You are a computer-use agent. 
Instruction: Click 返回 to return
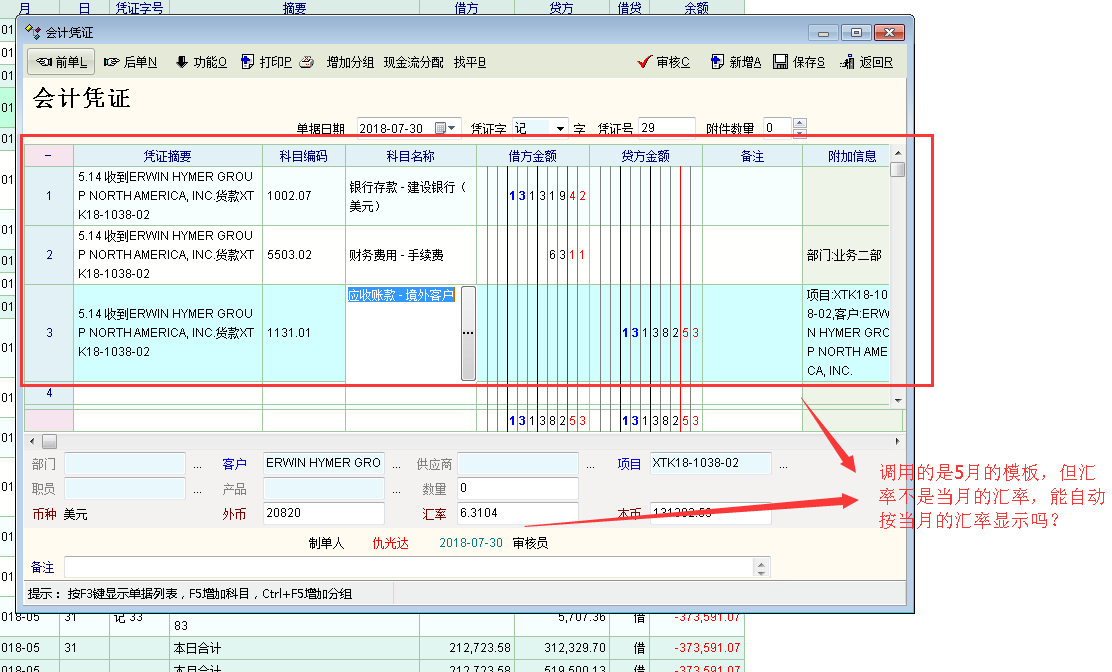coord(866,62)
